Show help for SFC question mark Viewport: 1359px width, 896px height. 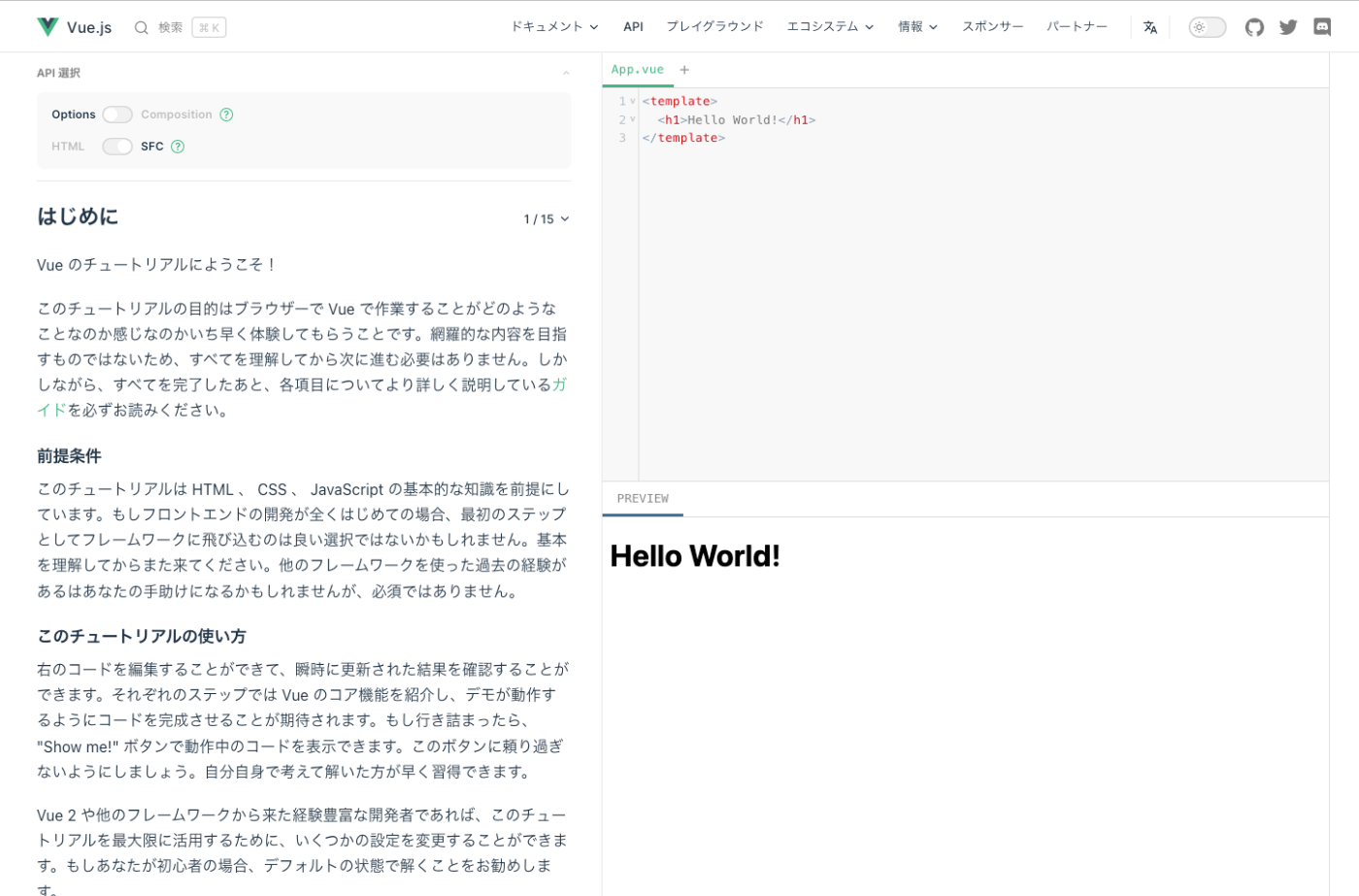pyautogui.click(x=178, y=147)
